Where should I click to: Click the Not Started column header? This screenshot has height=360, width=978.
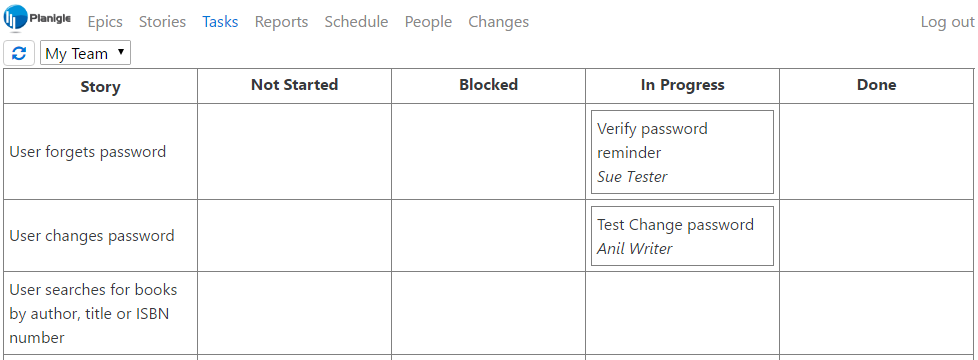[x=294, y=85]
